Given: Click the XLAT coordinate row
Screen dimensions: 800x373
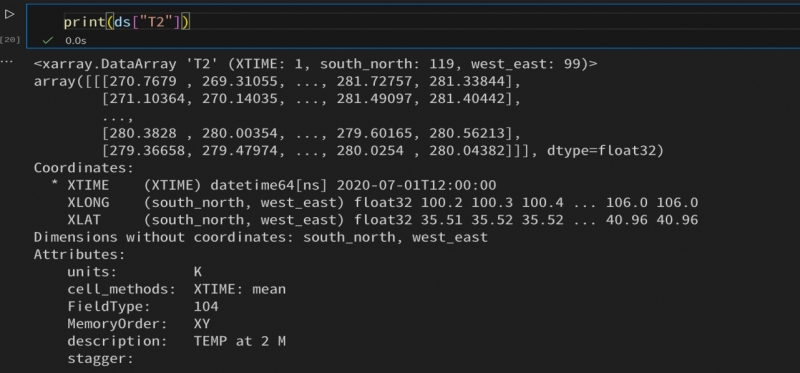Looking at the screenshot, I should point(383,220).
